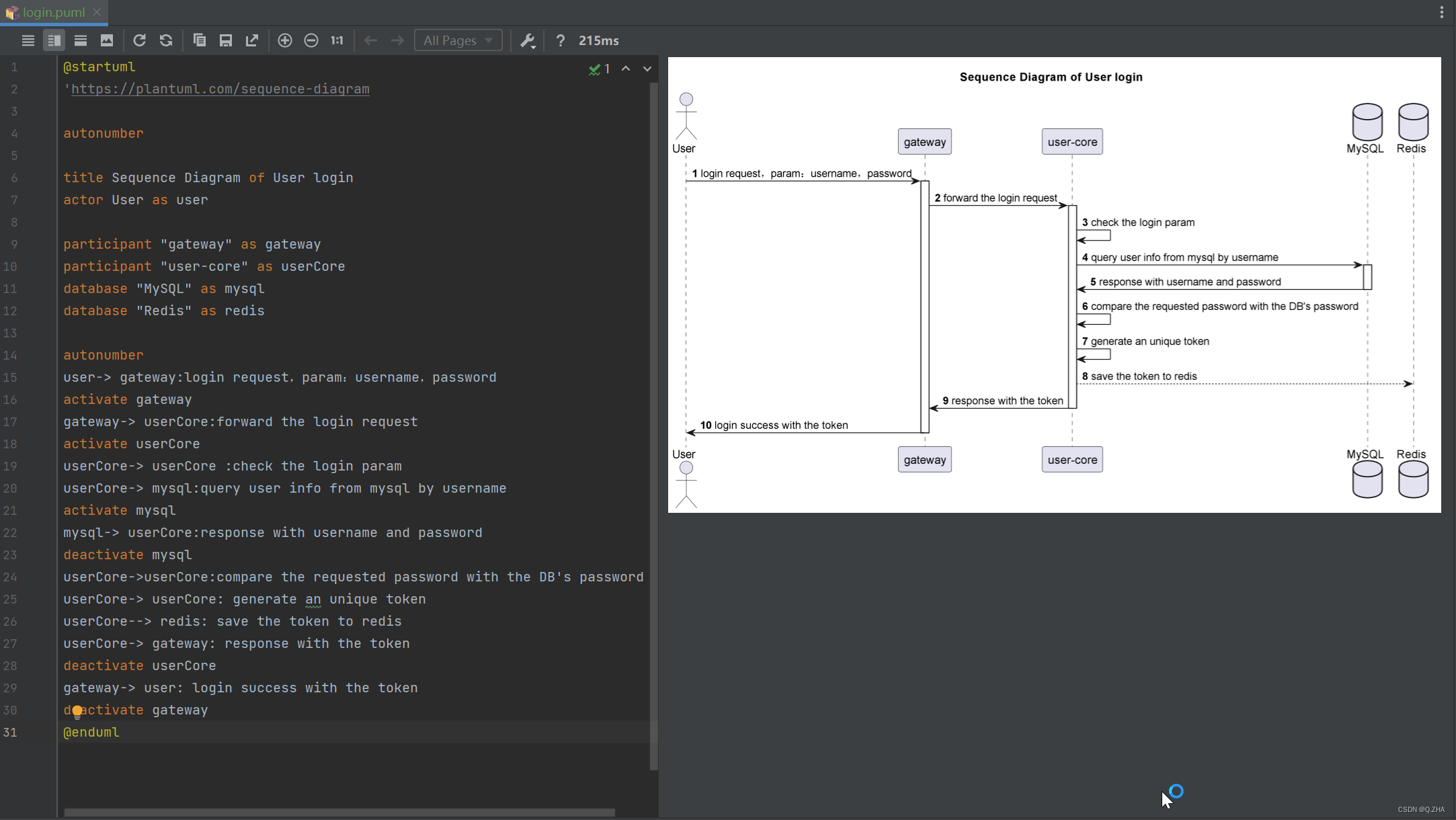Image resolution: width=1456 pixels, height=820 pixels.
Task: Open PlantUML settings via wrench icon
Action: tap(528, 40)
